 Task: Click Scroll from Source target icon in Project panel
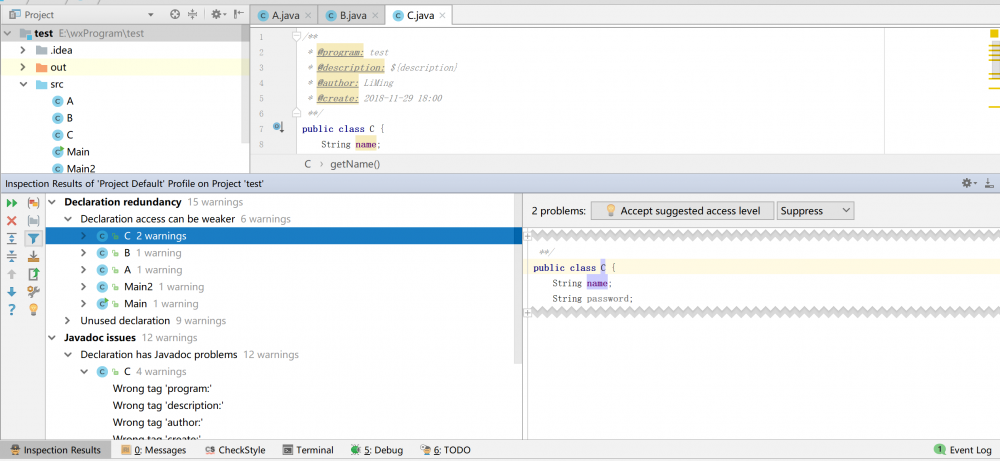(x=175, y=14)
